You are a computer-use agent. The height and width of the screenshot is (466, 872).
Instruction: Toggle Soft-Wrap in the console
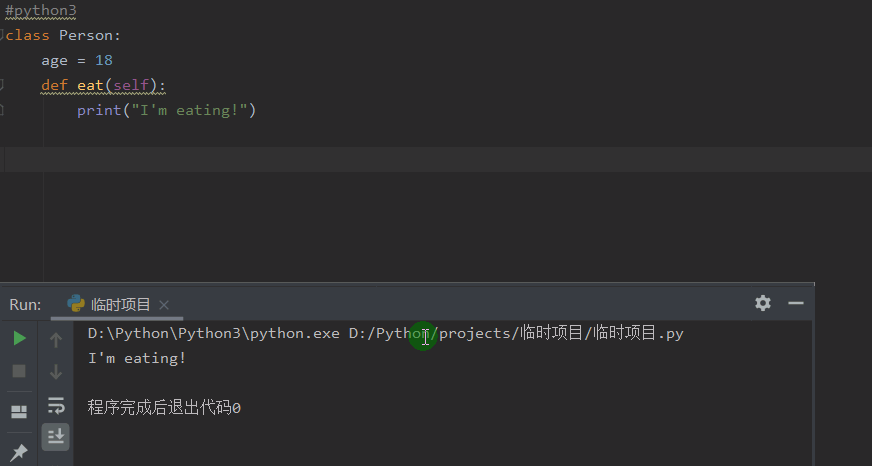(56, 405)
